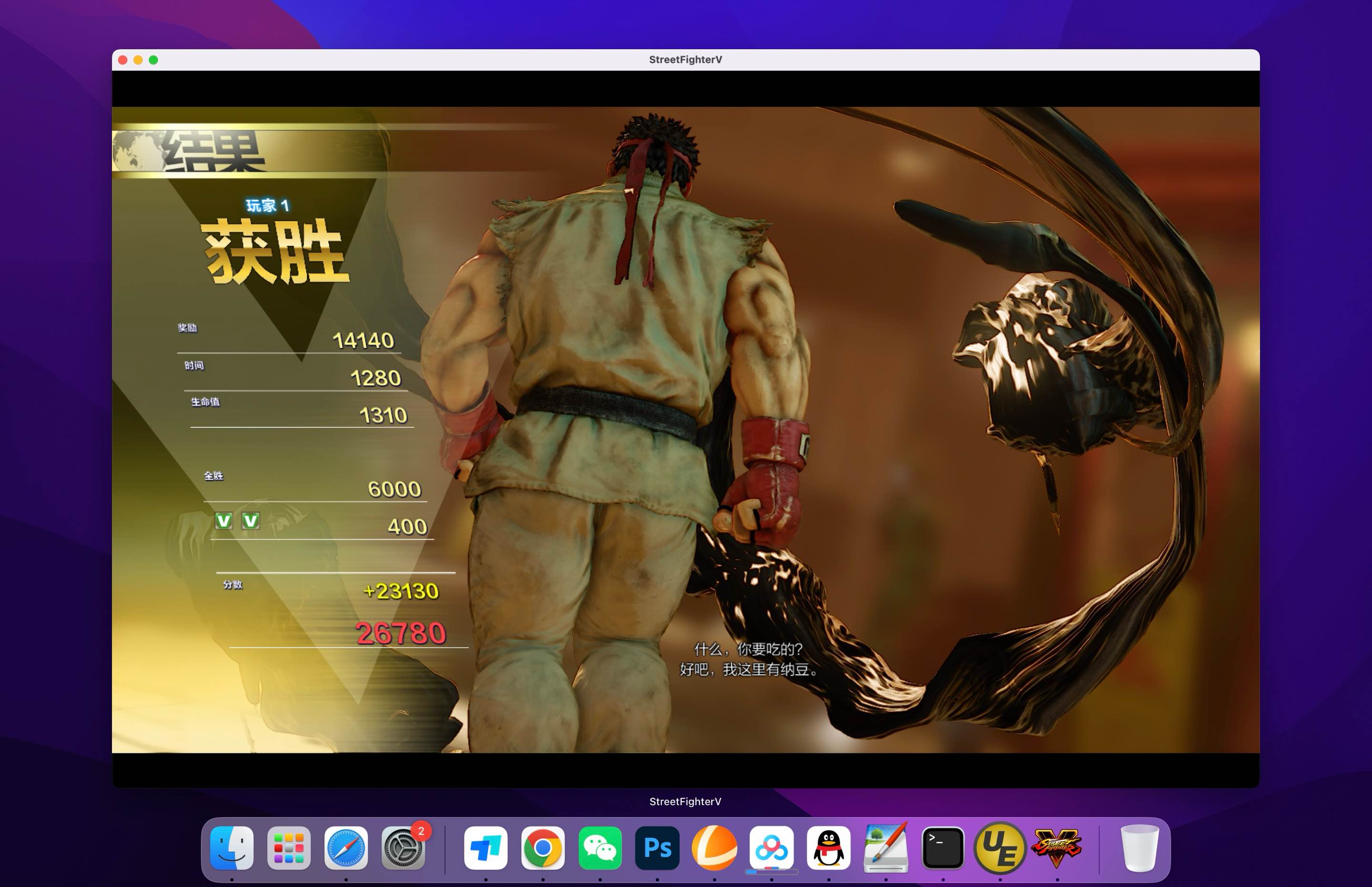This screenshot has height=887, width=1372.
Task: Click the red total score 26780
Action: (402, 634)
